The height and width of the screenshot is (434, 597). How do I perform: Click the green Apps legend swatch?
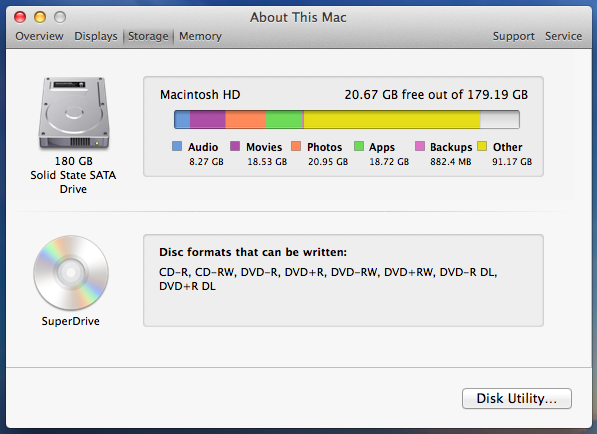tap(359, 146)
